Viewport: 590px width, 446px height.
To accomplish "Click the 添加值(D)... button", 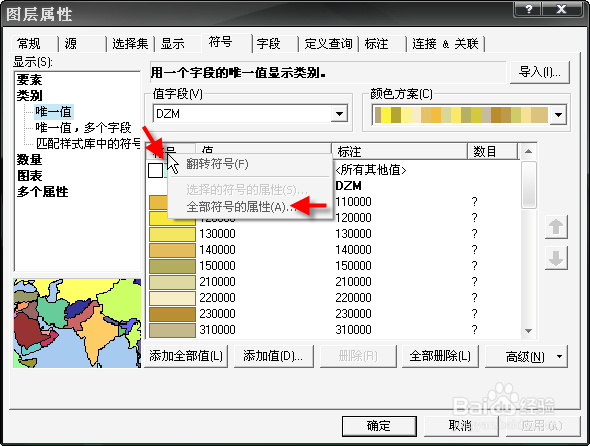I will (x=273, y=356).
